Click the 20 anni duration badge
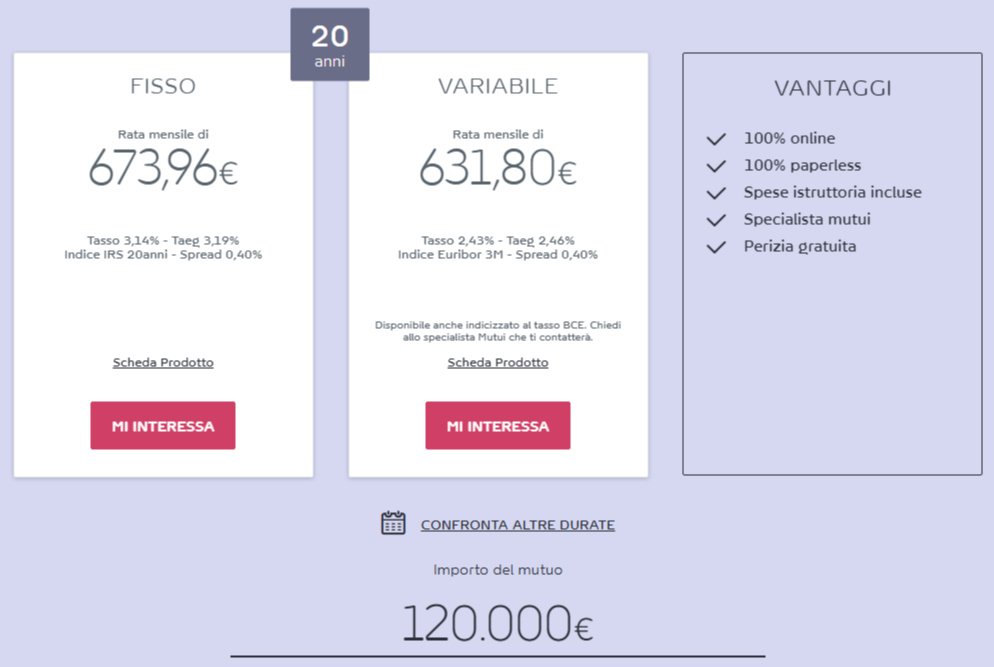The height and width of the screenshot is (667, 994). (x=330, y=45)
